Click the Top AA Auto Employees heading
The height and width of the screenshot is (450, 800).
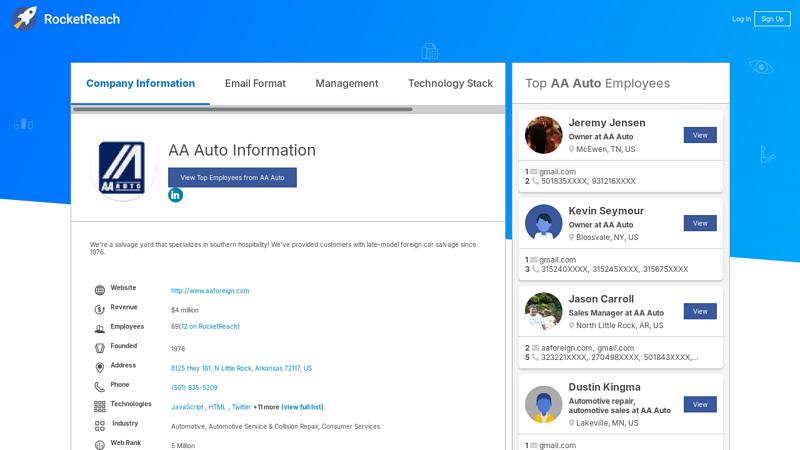tap(597, 83)
